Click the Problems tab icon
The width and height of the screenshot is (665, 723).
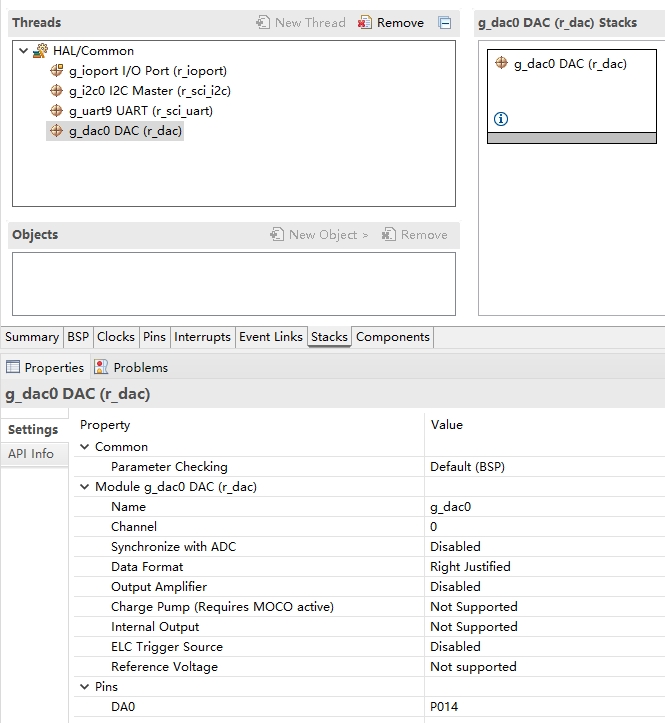pyautogui.click(x=101, y=367)
